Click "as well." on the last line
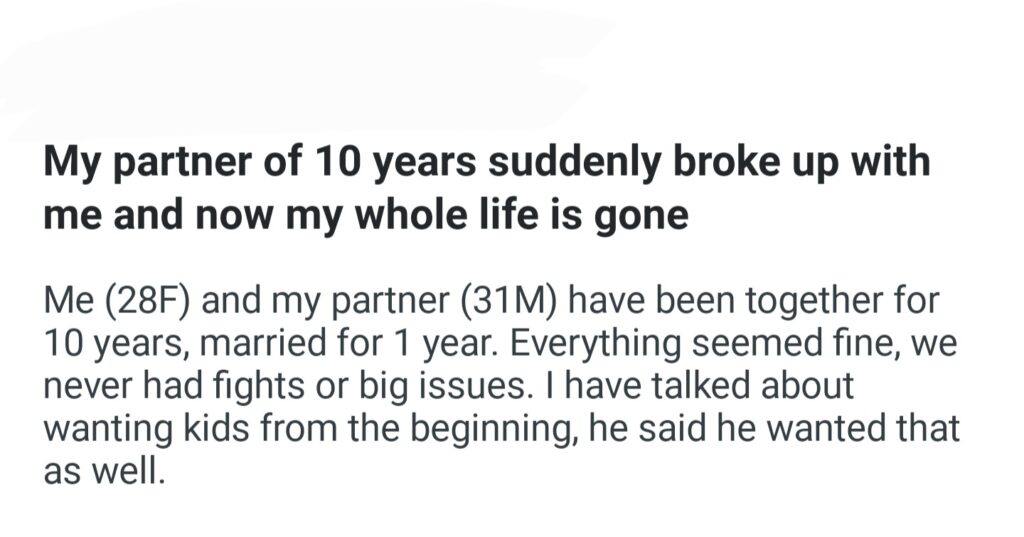This screenshot has height=537, width=1024. tap(103, 471)
